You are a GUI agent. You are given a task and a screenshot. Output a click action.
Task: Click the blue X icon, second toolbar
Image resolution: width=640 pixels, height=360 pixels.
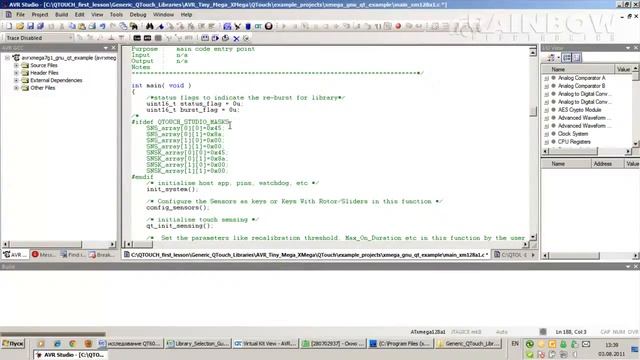pos(236,38)
